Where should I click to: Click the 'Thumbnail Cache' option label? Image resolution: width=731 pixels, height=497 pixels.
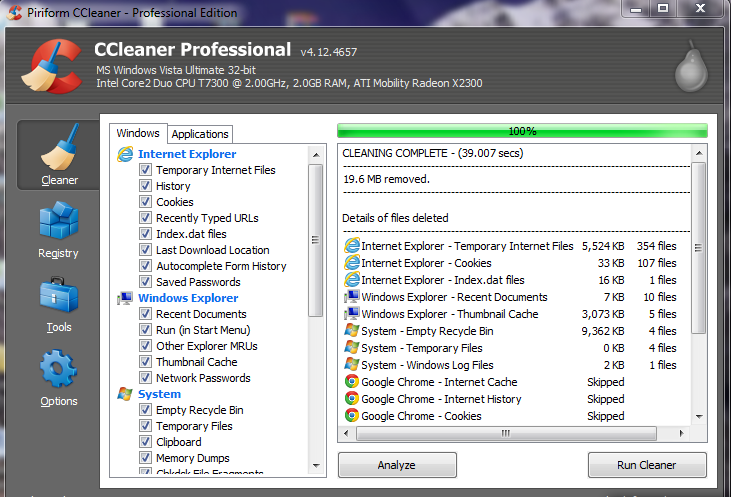click(x=197, y=362)
